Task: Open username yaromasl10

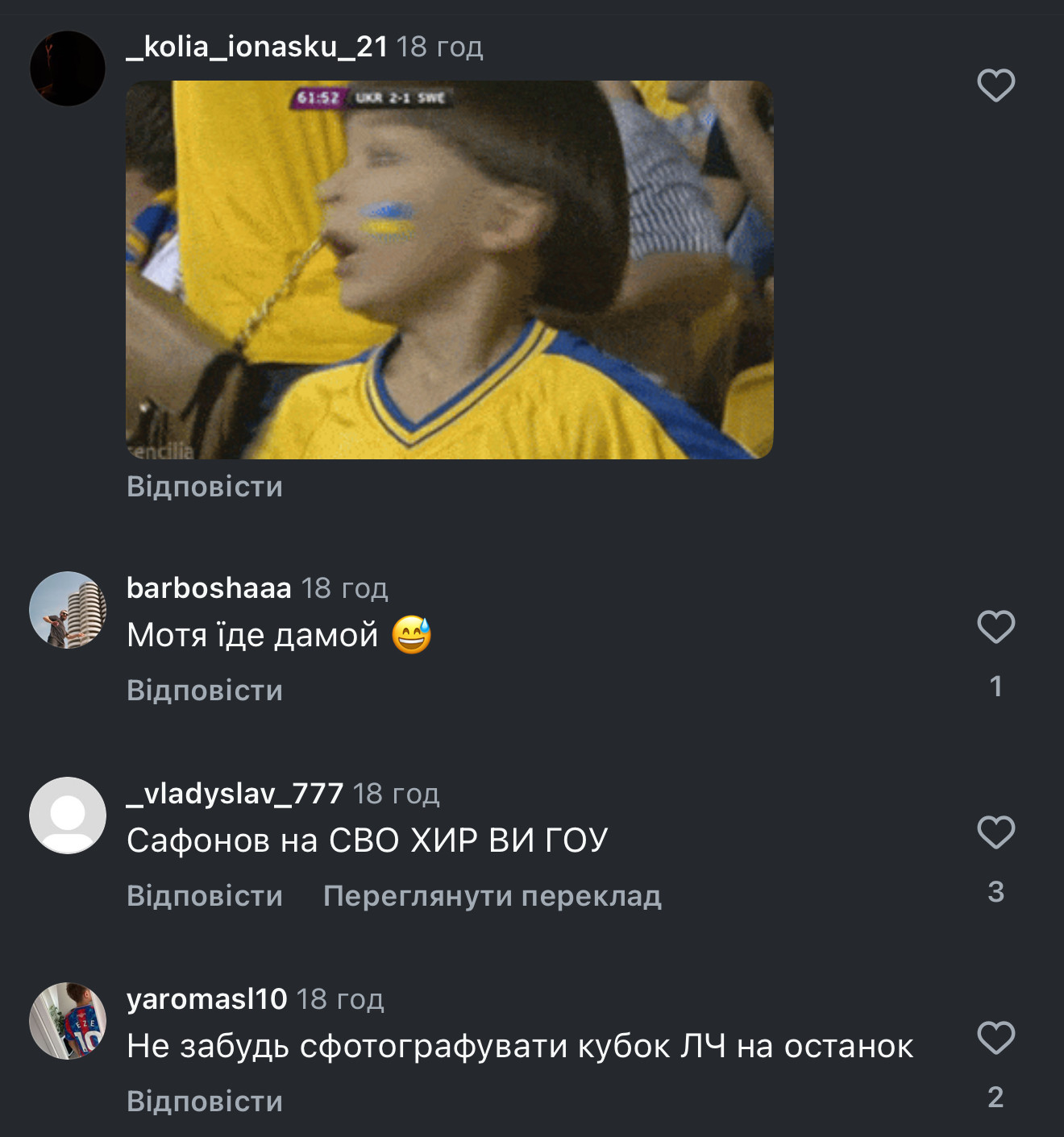Action: (206, 999)
